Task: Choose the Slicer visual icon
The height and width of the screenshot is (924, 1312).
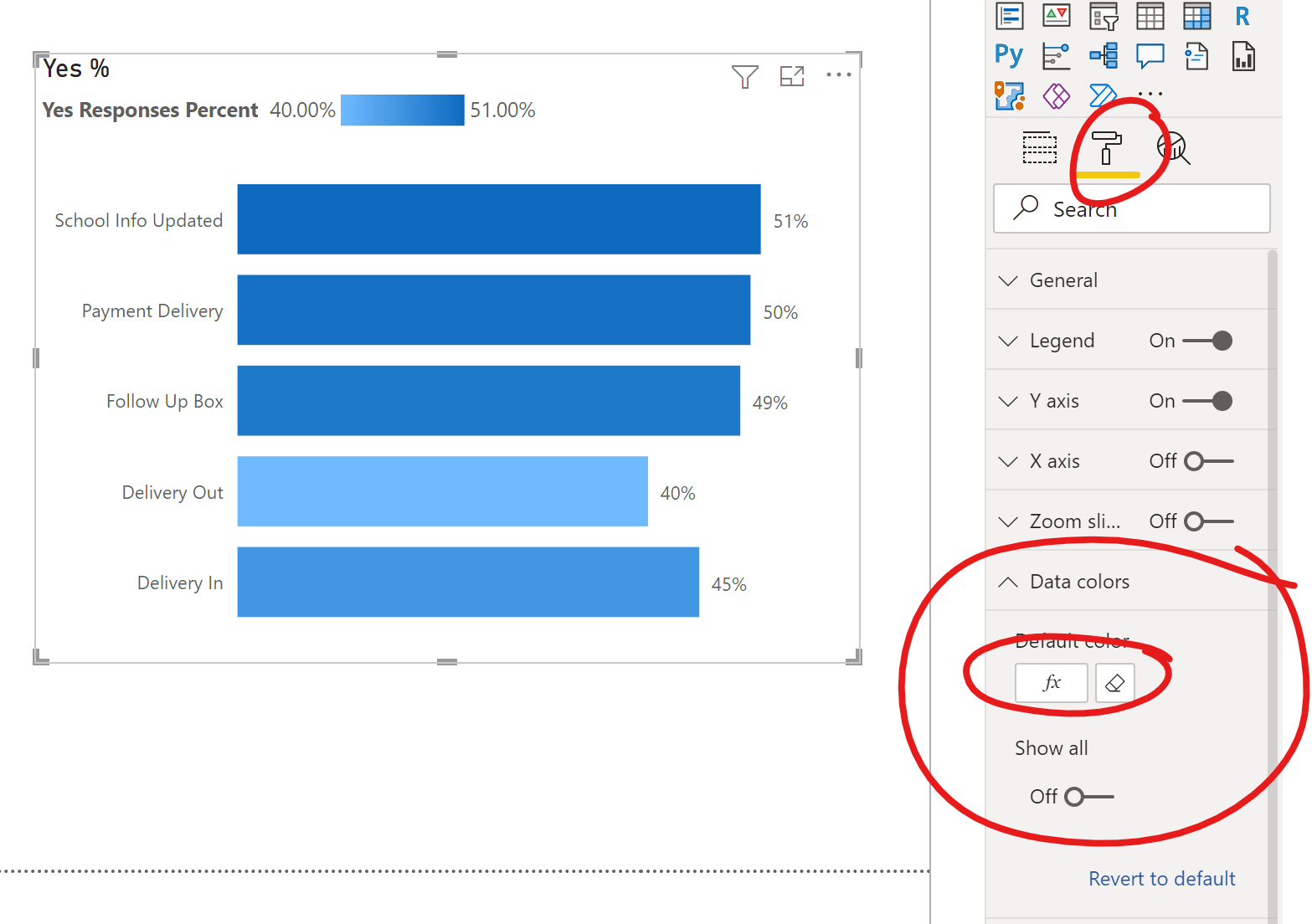Action: click(x=1104, y=16)
